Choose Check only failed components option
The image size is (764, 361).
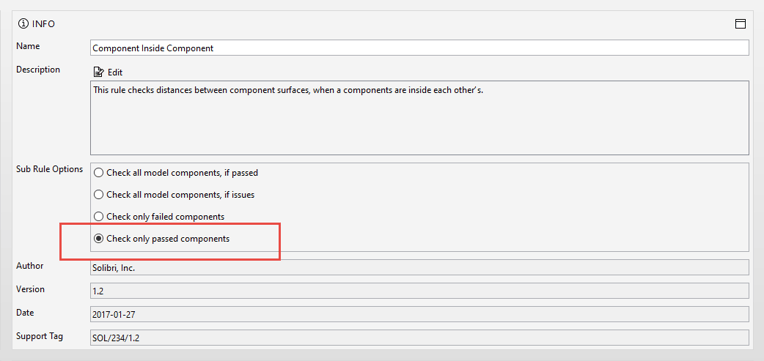click(159, 216)
